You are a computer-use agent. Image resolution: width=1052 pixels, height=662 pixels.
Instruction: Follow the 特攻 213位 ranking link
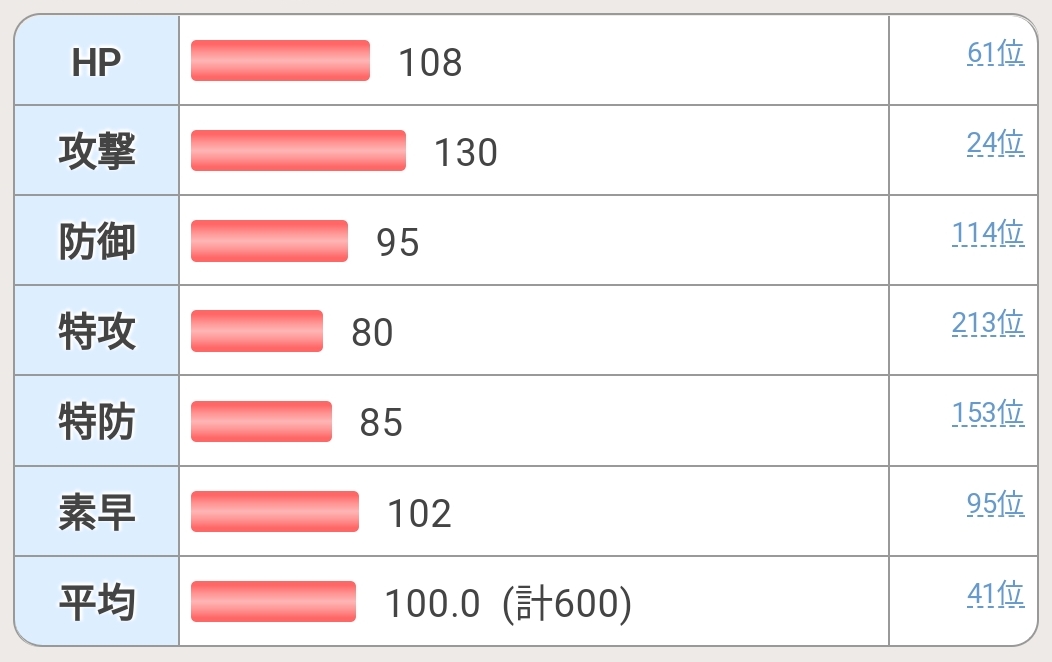(988, 323)
